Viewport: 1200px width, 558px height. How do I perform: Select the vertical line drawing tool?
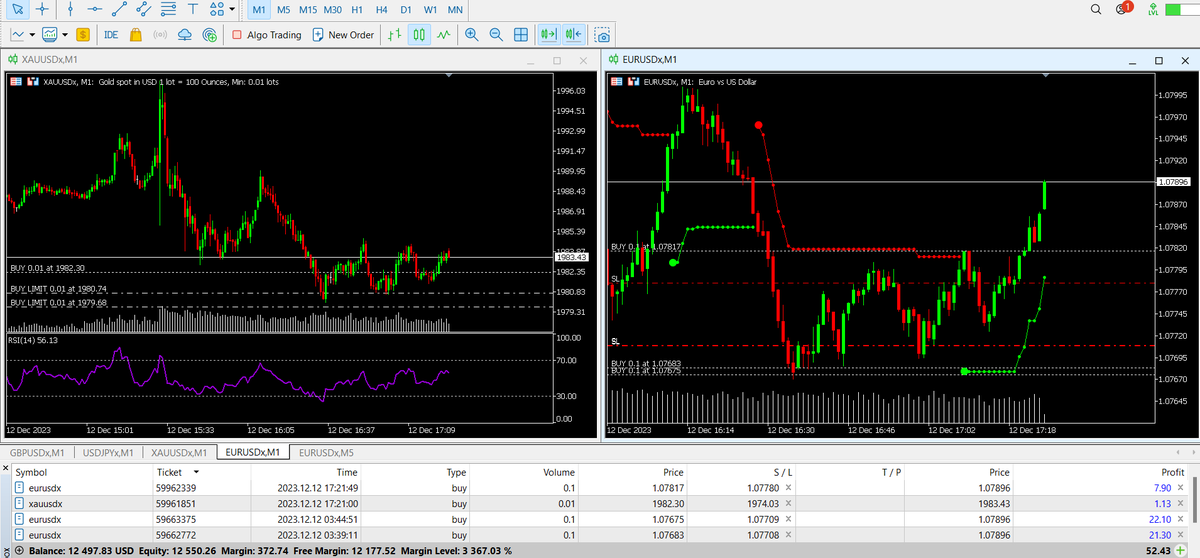pos(70,9)
